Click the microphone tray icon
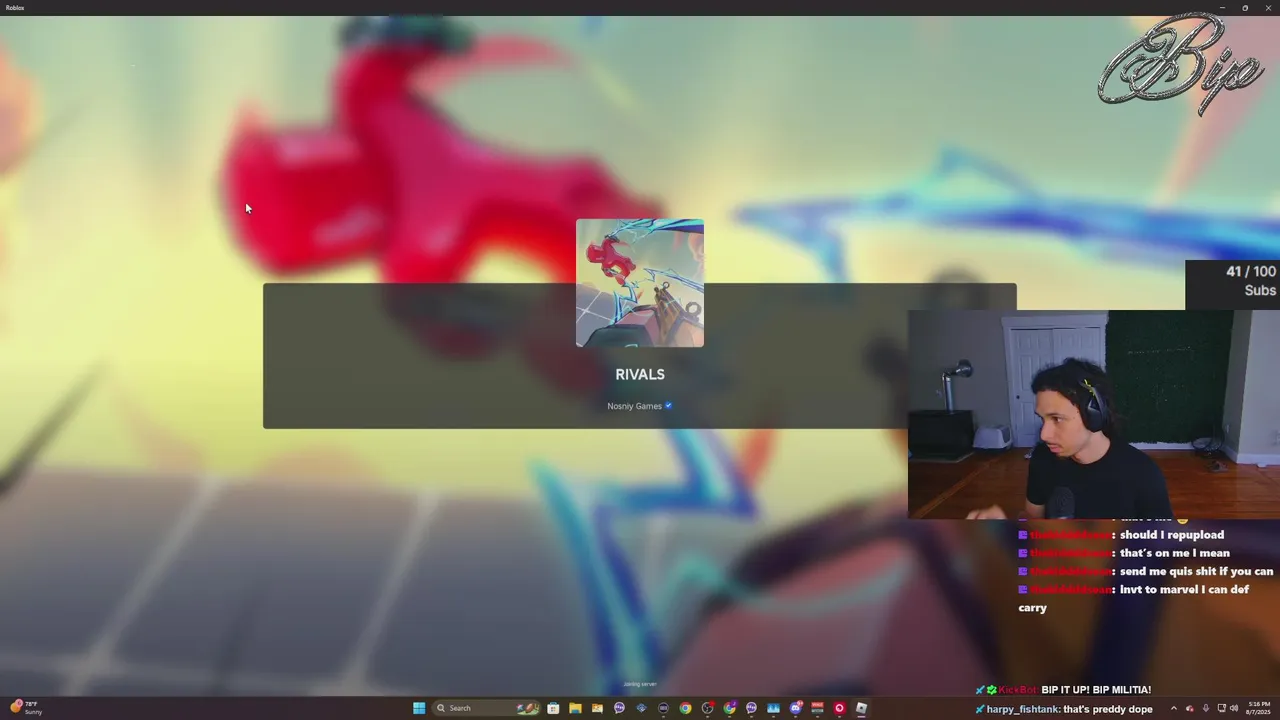This screenshot has height=720, width=1280. (1206, 708)
